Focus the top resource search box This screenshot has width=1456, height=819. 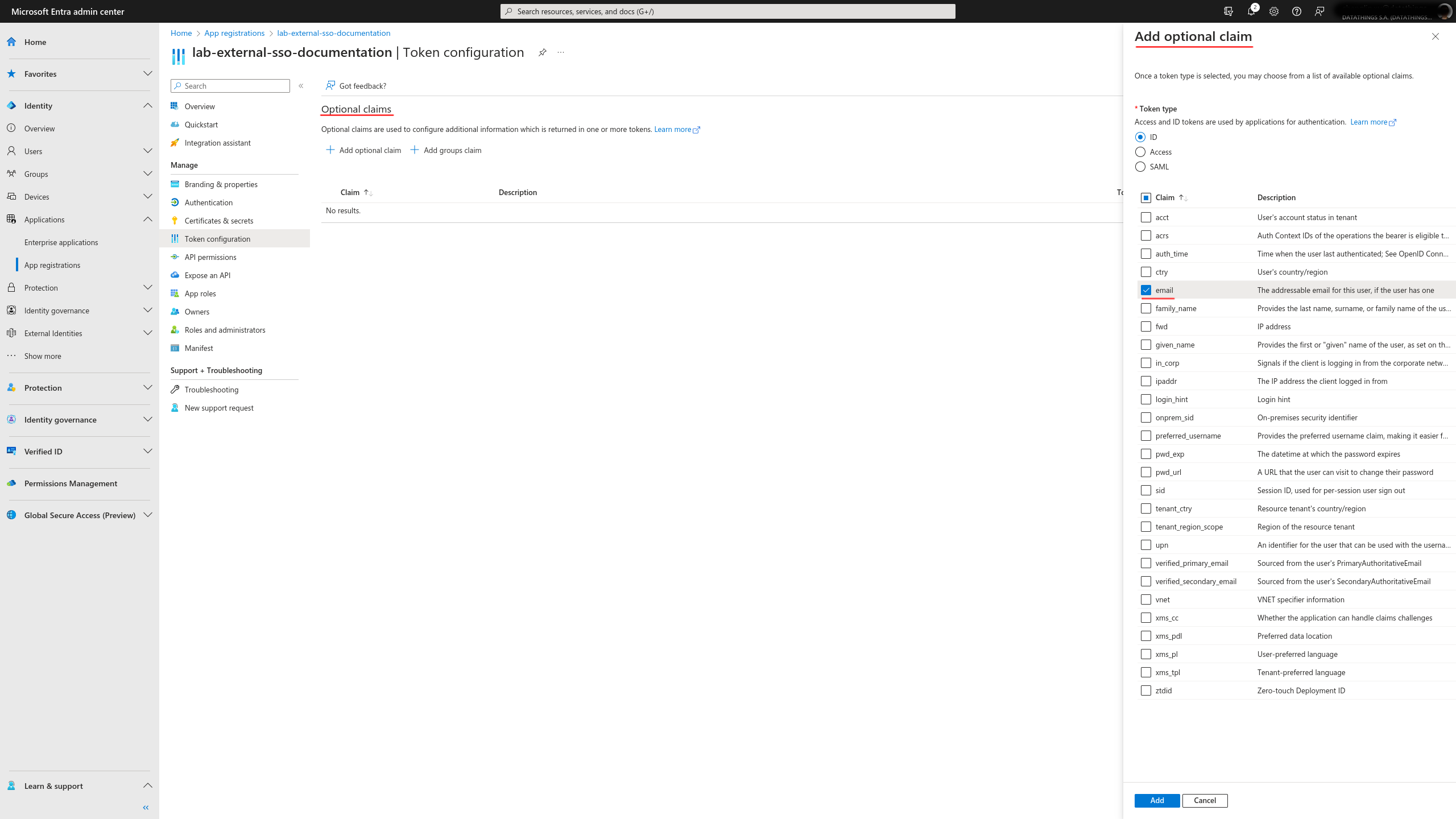click(x=728, y=11)
